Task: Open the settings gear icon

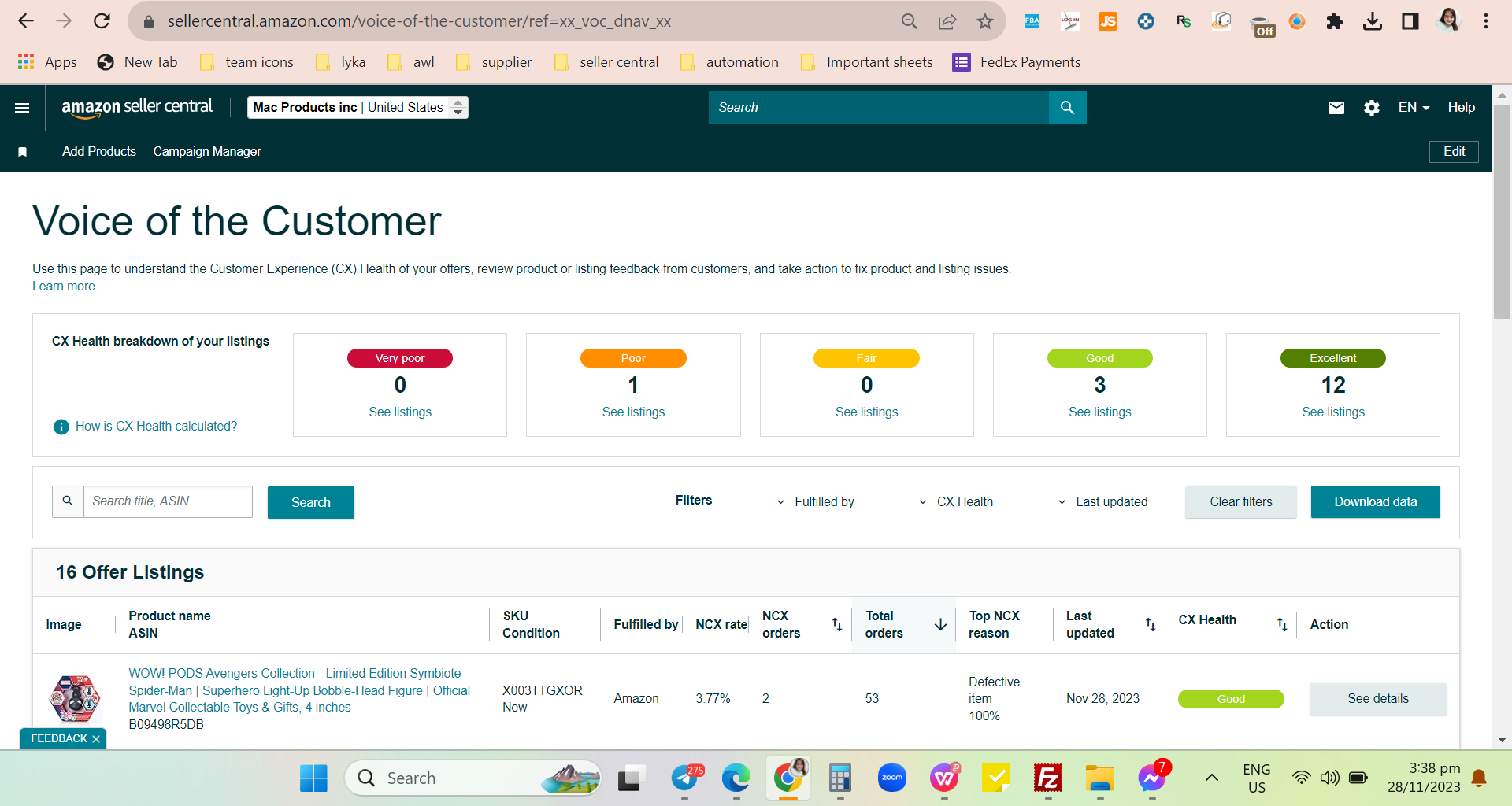Action: pos(1372,108)
